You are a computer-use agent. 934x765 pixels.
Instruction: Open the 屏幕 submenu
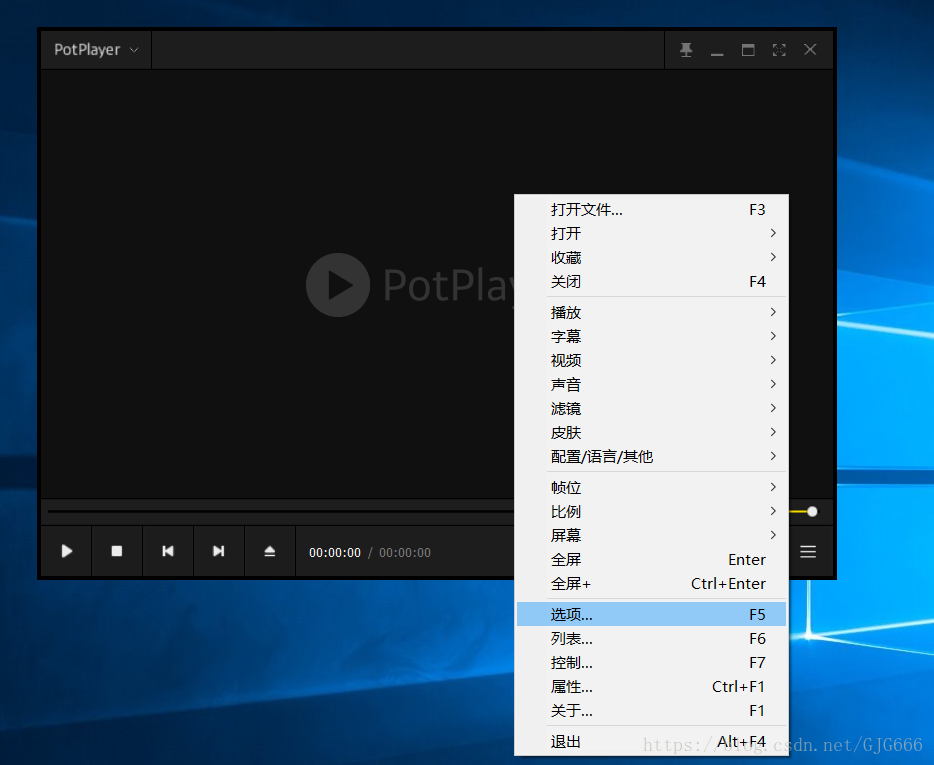coord(652,535)
